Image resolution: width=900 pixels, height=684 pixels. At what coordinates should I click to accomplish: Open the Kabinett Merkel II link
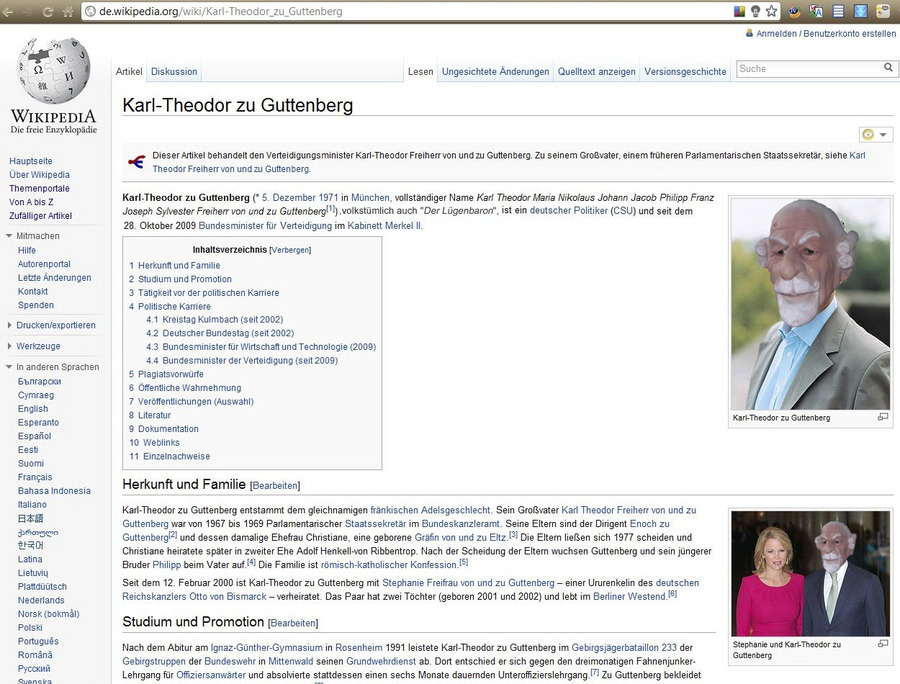pos(384,226)
